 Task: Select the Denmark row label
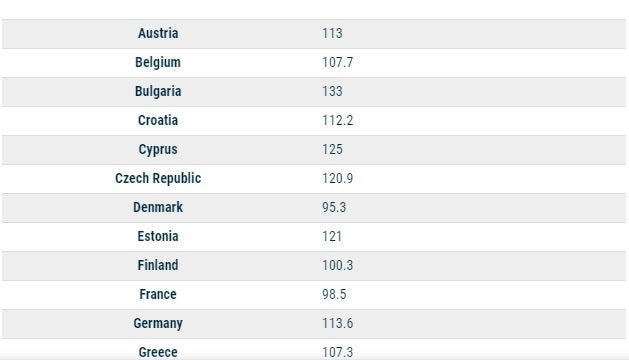click(x=158, y=207)
